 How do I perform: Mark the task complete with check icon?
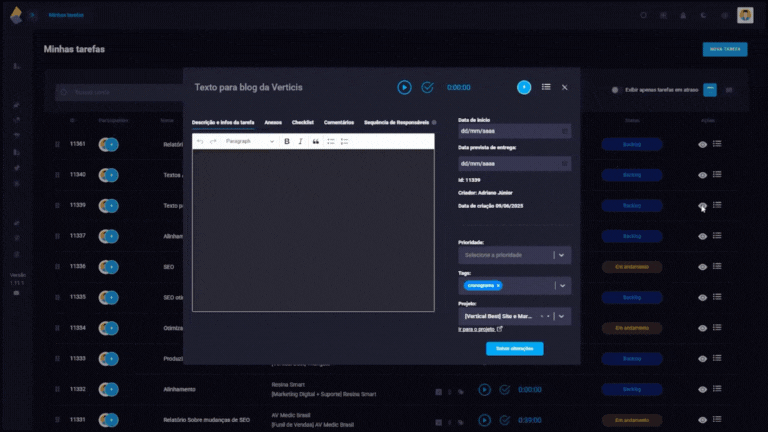[427, 88]
